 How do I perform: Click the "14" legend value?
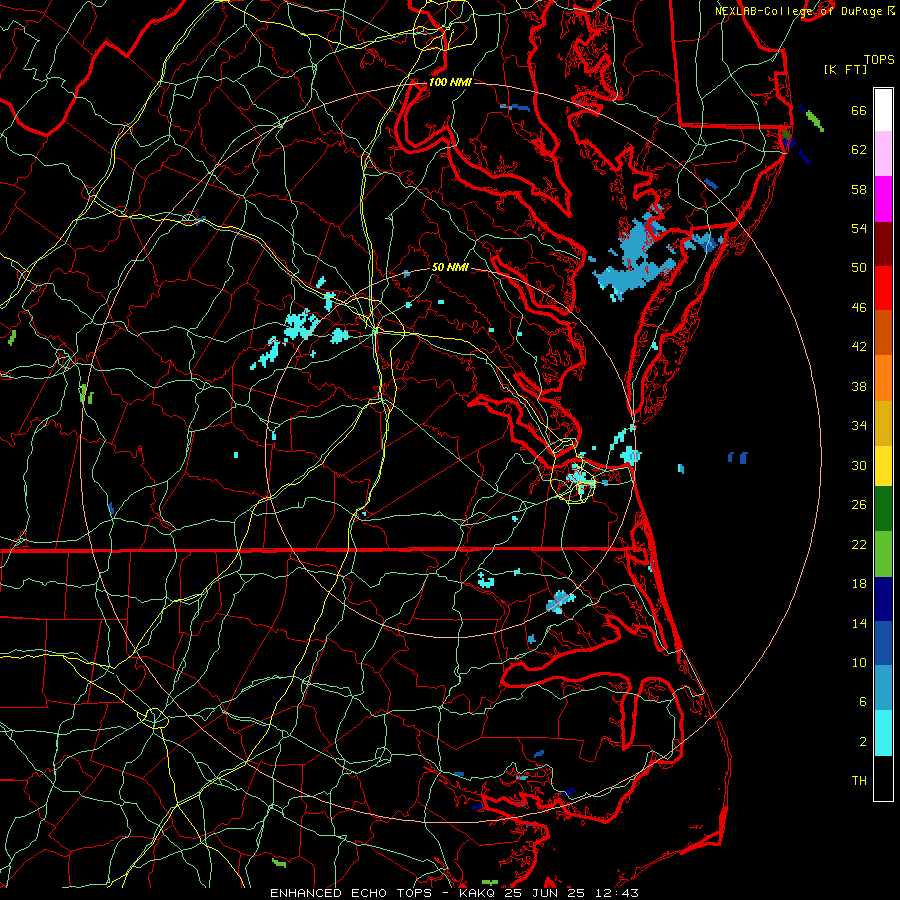[859, 623]
